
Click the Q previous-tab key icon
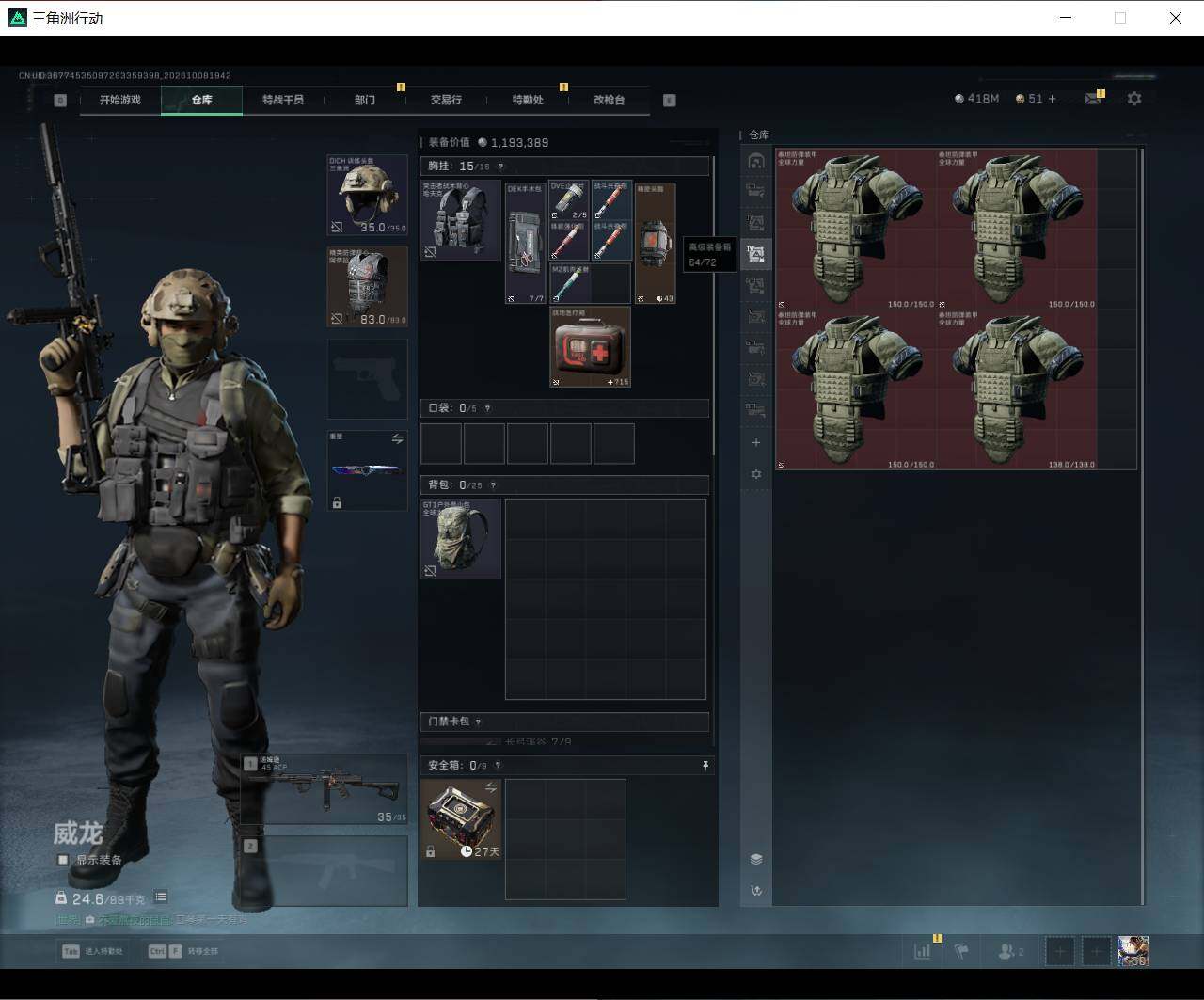point(60,100)
